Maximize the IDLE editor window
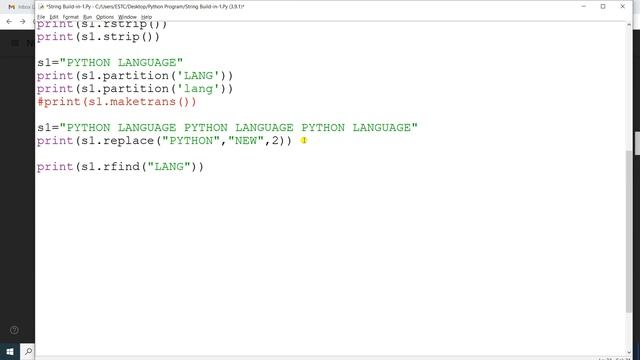Image resolution: width=640 pixels, height=360 pixels. (603, 7)
